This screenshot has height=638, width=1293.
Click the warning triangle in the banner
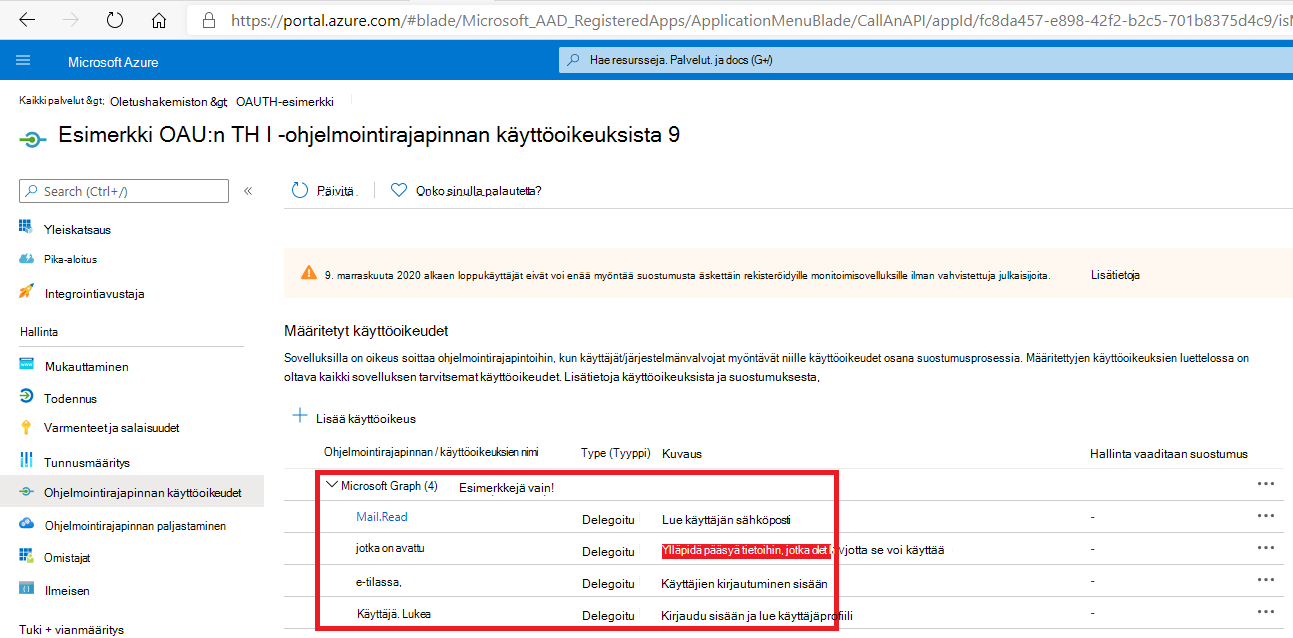pos(309,273)
